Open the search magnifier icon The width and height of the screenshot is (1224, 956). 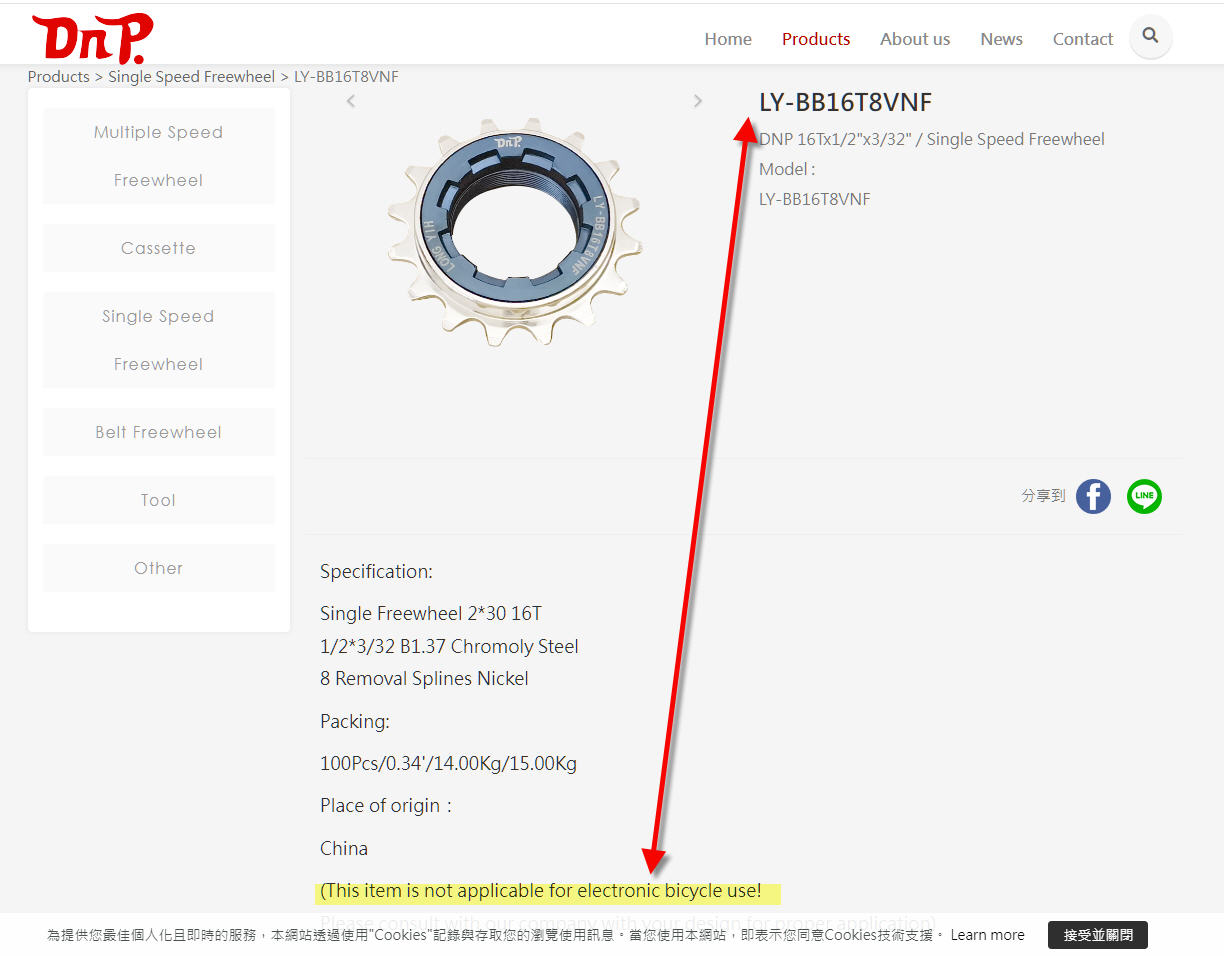click(x=1150, y=37)
